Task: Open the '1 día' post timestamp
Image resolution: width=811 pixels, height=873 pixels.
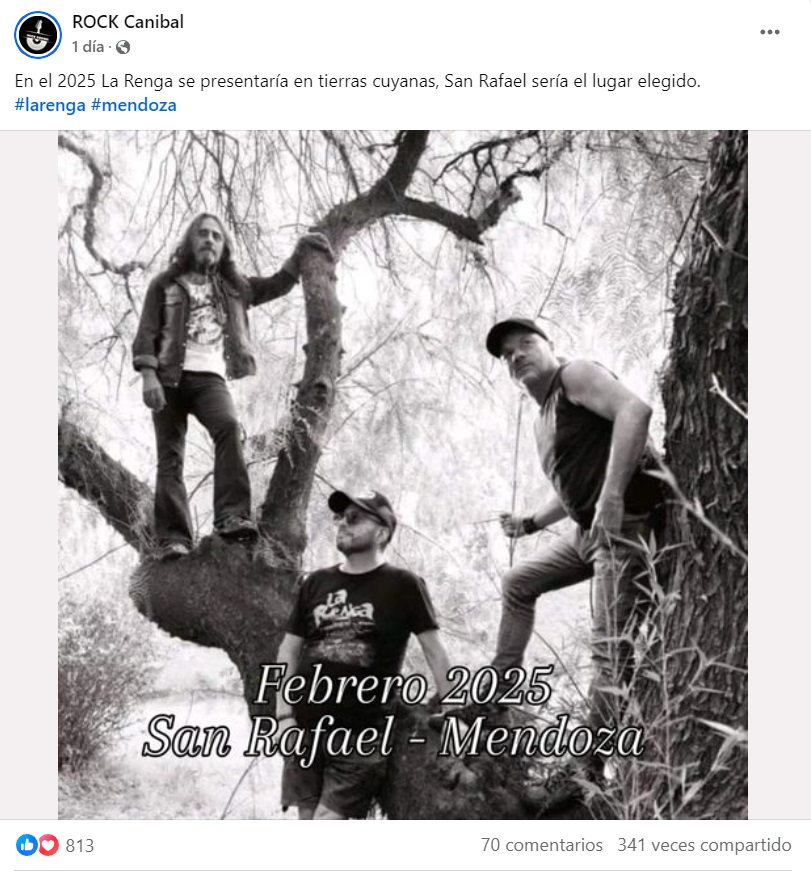Action: [x=88, y=47]
